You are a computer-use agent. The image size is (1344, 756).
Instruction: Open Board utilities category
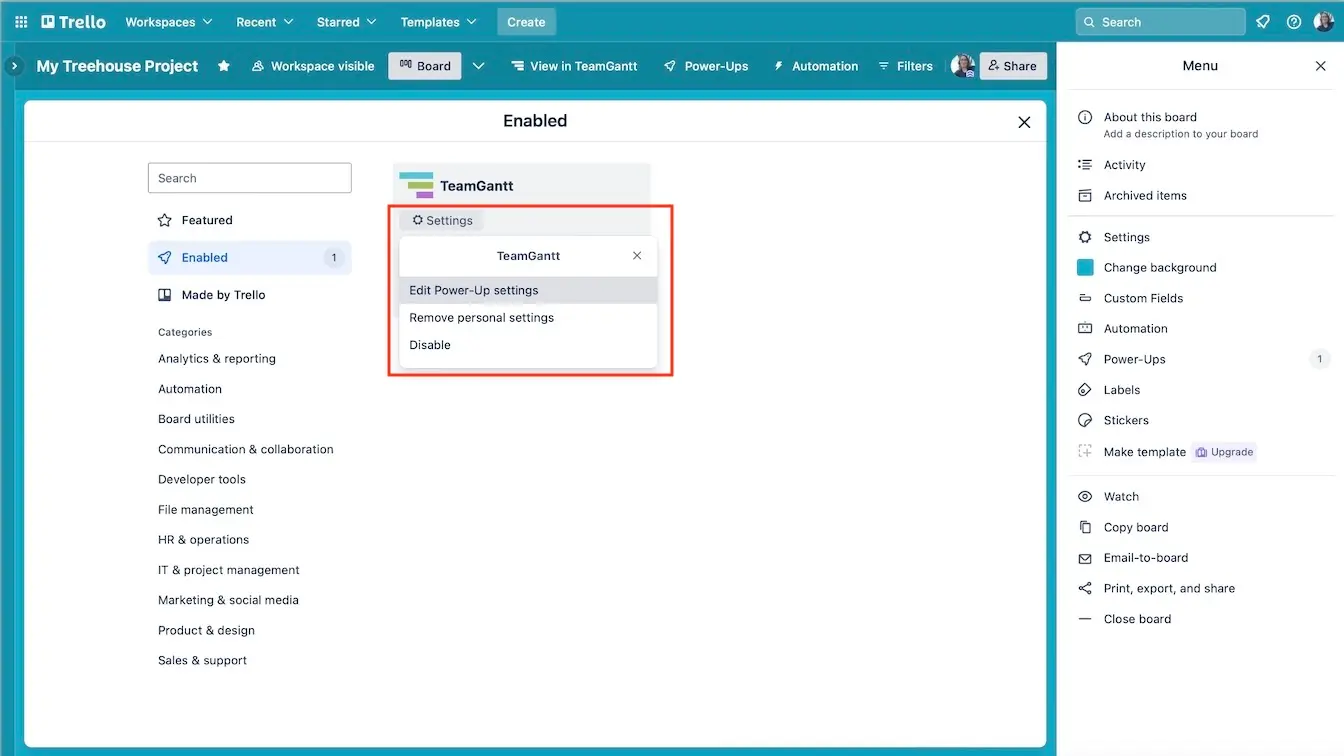click(x=196, y=419)
